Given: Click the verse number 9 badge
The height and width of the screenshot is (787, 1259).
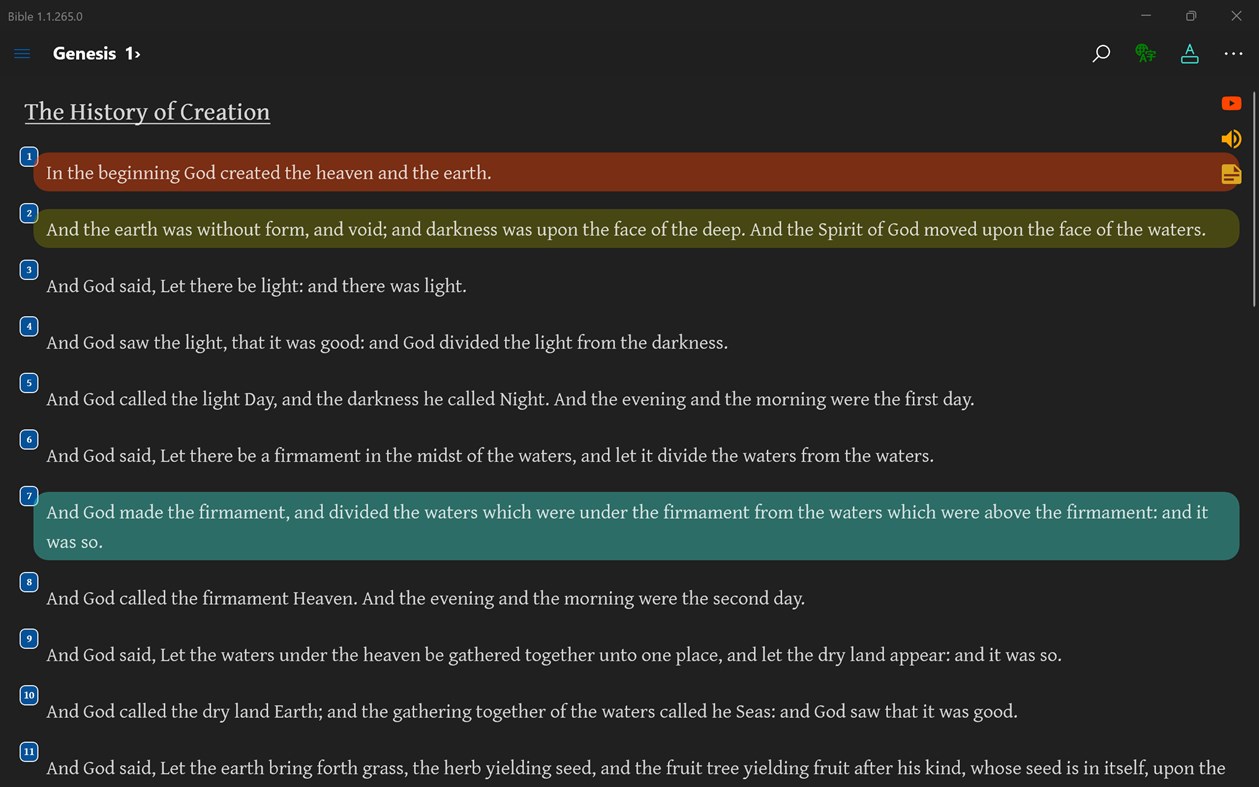Looking at the screenshot, I should pos(28,638).
